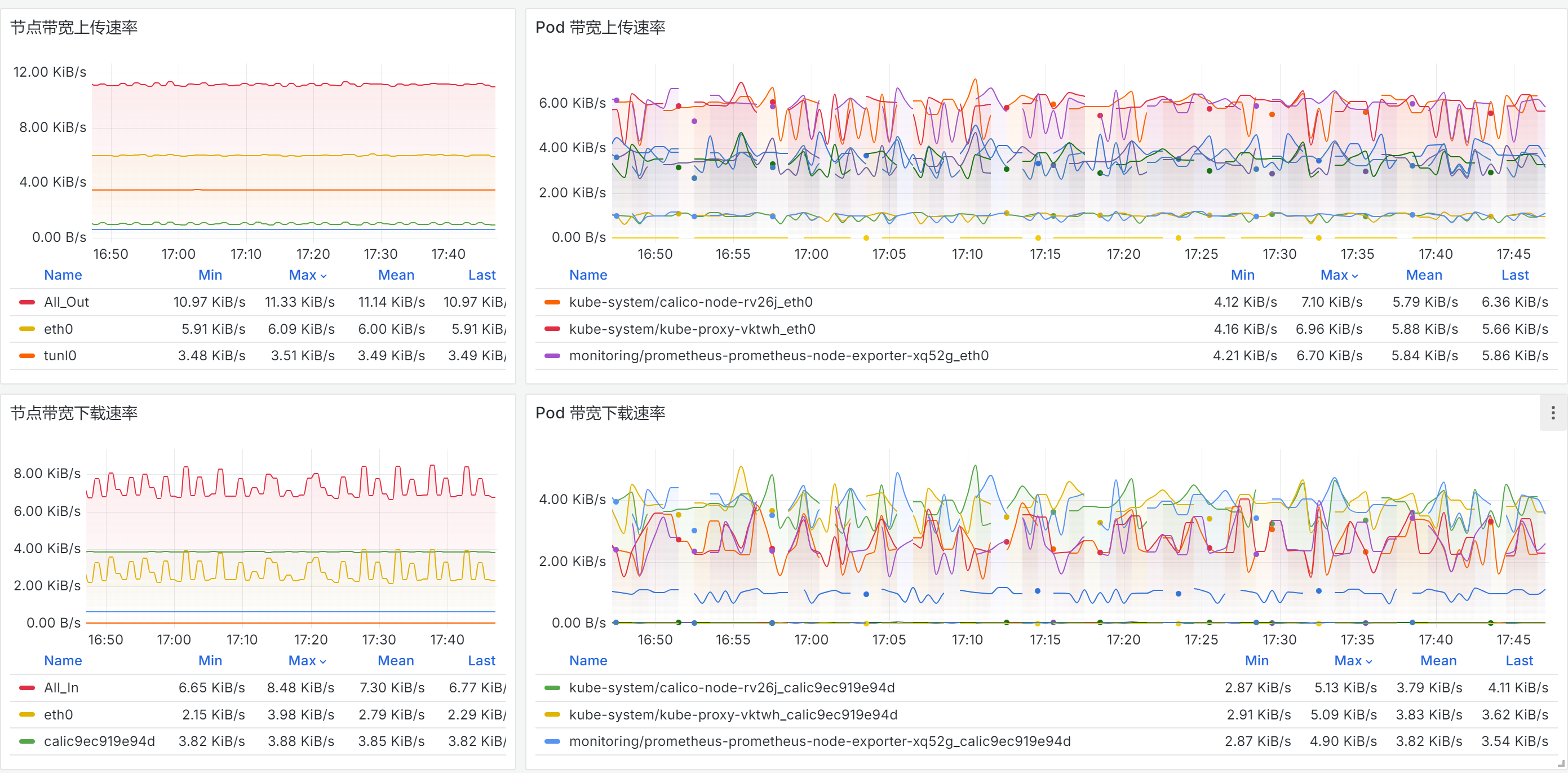Click the eth0 yellow swatch in upload legend
Image resolution: width=1568 pixels, height=773 pixels.
click(x=27, y=329)
